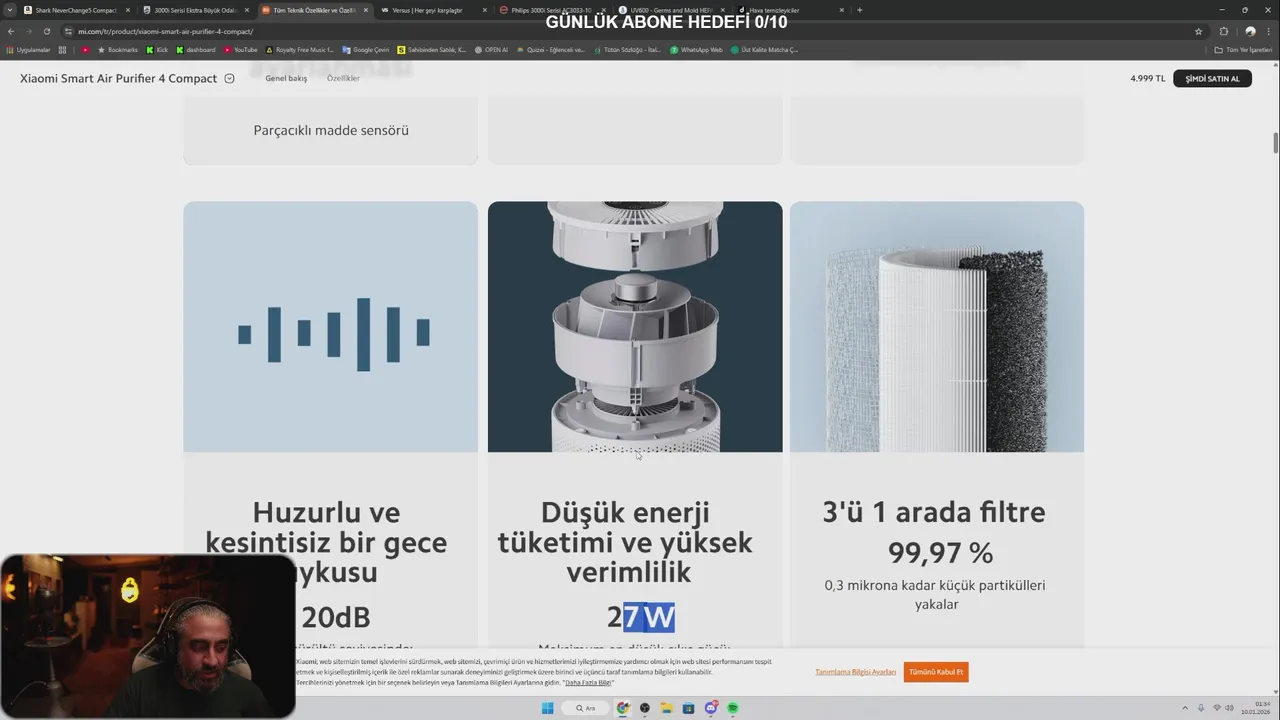Viewport: 1280px width, 720px height.
Task: Open the Windows Start menu
Action: click(x=547, y=708)
